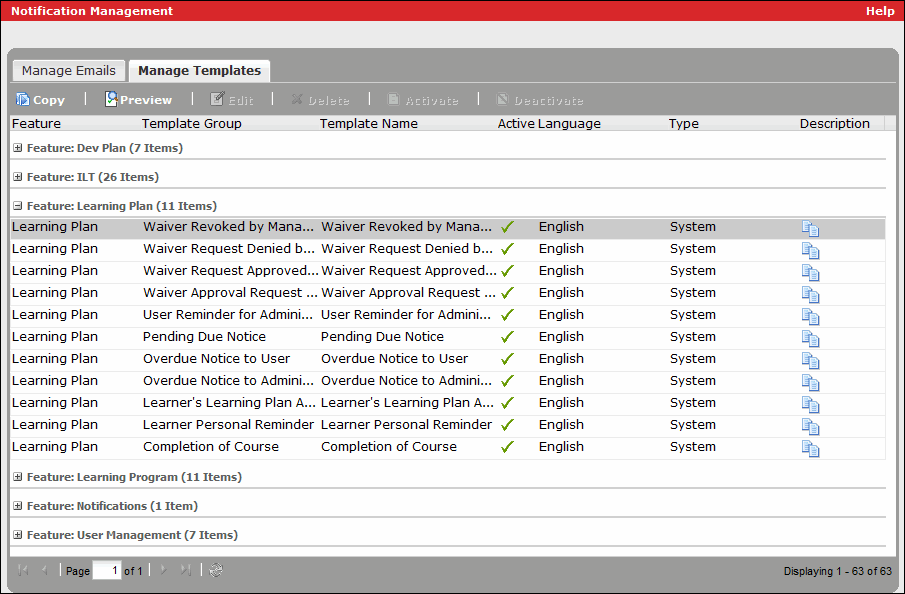Toggle the active checkmark for Pending Due Notice

pyautogui.click(x=507, y=336)
